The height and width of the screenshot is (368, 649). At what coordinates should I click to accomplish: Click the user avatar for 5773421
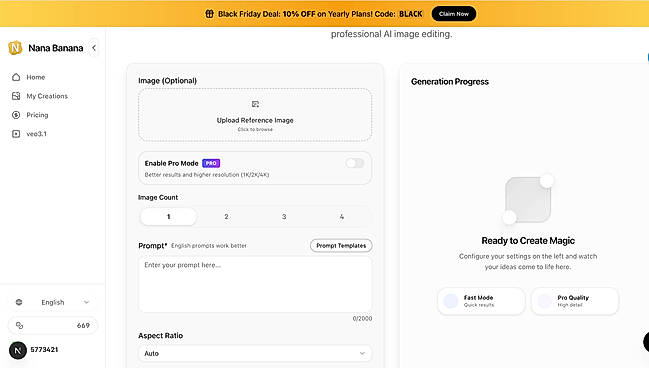tap(18, 350)
